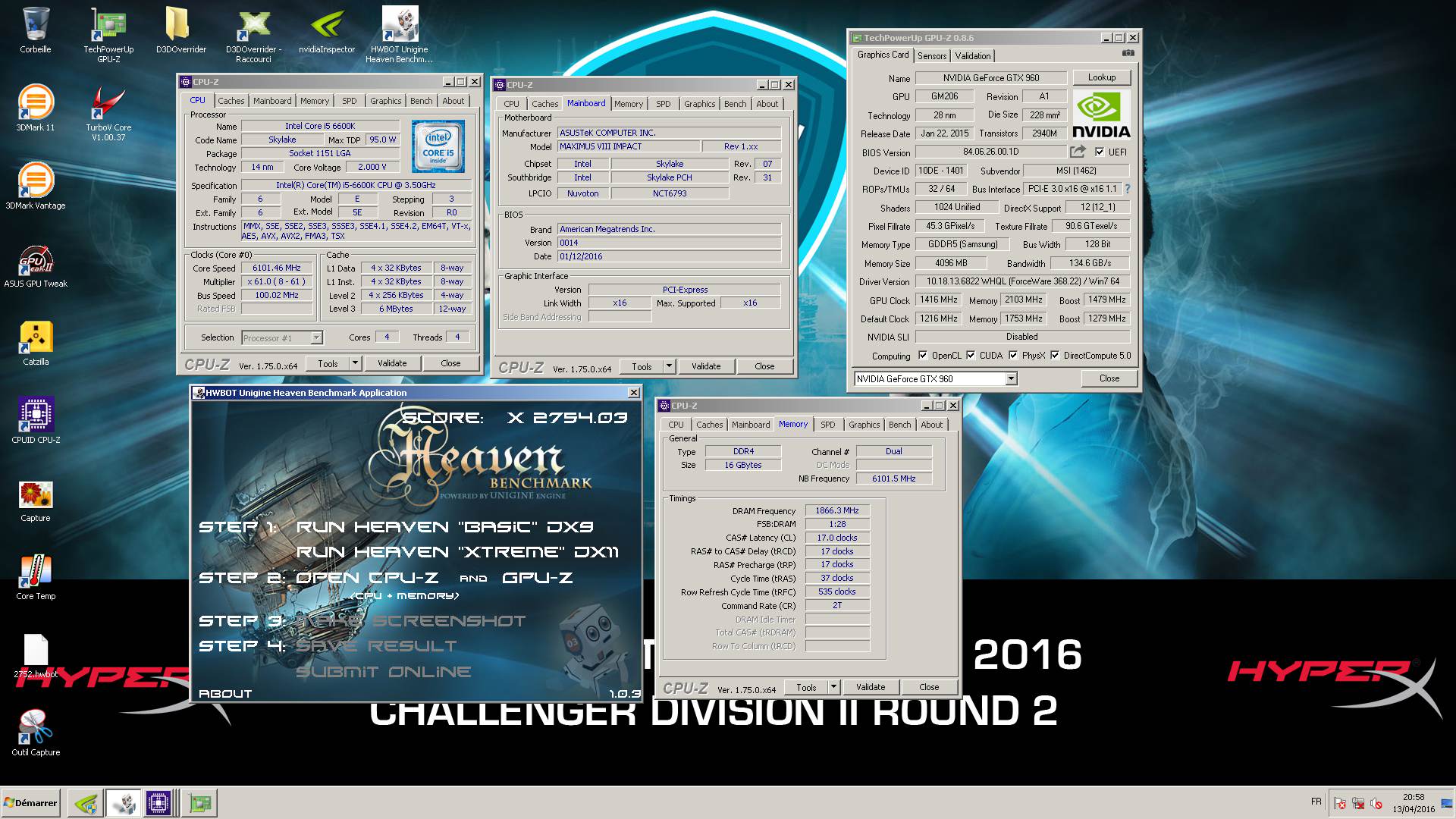Open the Core Temp desktop icon
The image size is (1456, 819).
36,577
